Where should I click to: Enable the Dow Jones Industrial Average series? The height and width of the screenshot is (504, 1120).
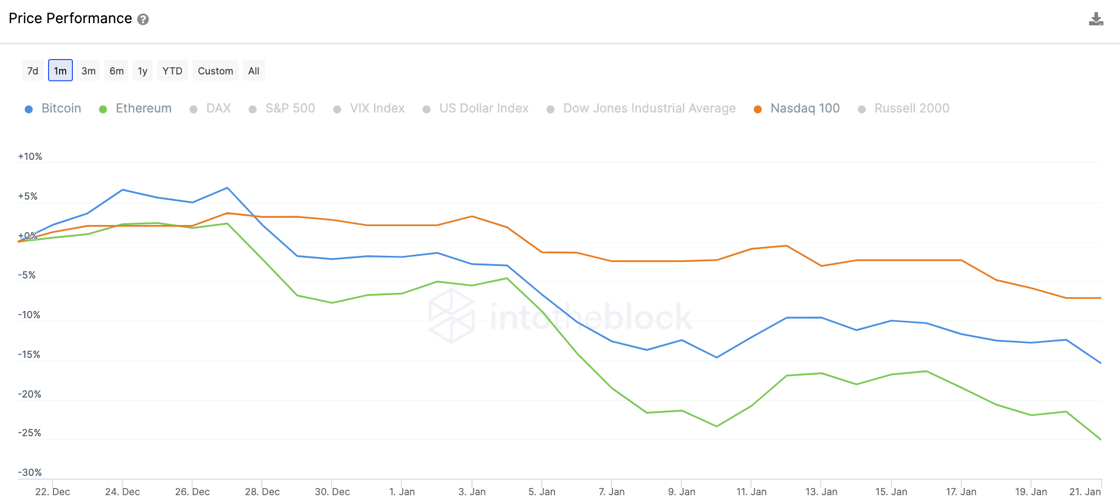[641, 109]
